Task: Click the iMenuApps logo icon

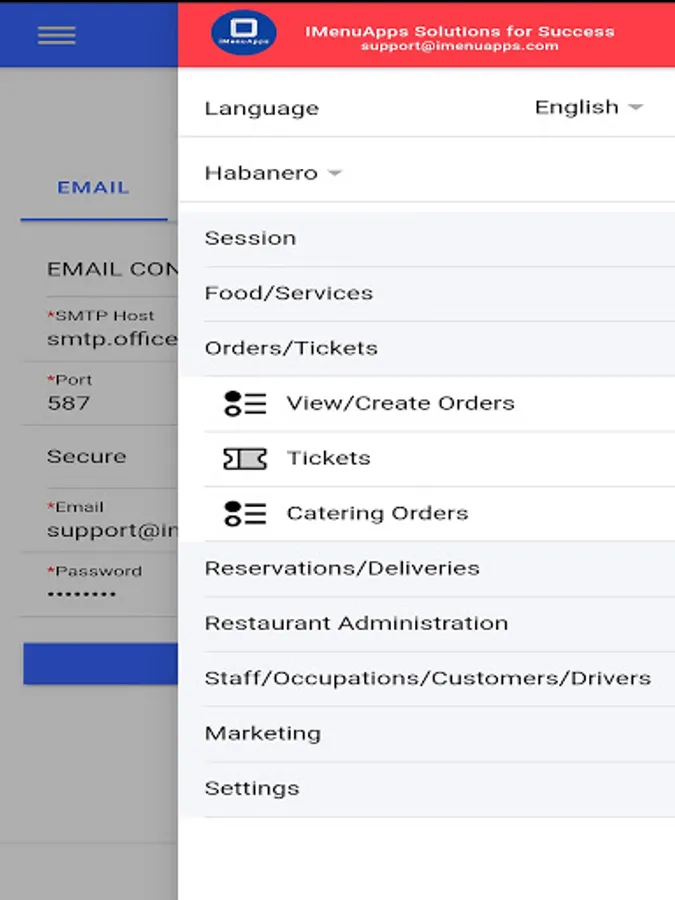Action: pos(244,33)
